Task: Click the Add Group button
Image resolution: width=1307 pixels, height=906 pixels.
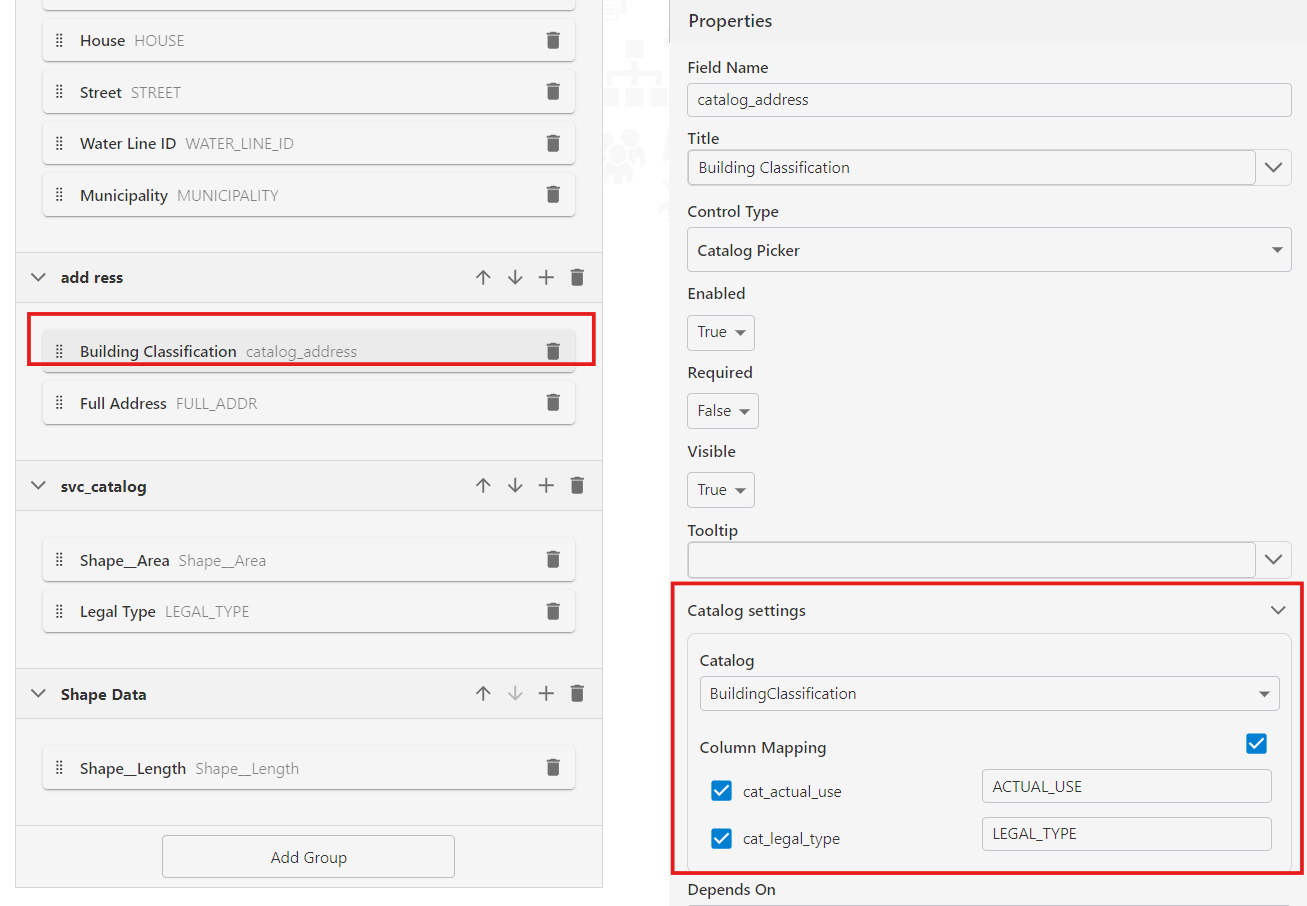Action: tap(308, 857)
